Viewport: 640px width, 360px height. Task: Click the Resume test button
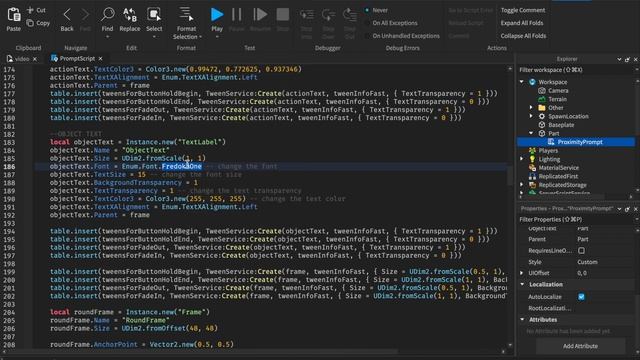tap(260, 15)
